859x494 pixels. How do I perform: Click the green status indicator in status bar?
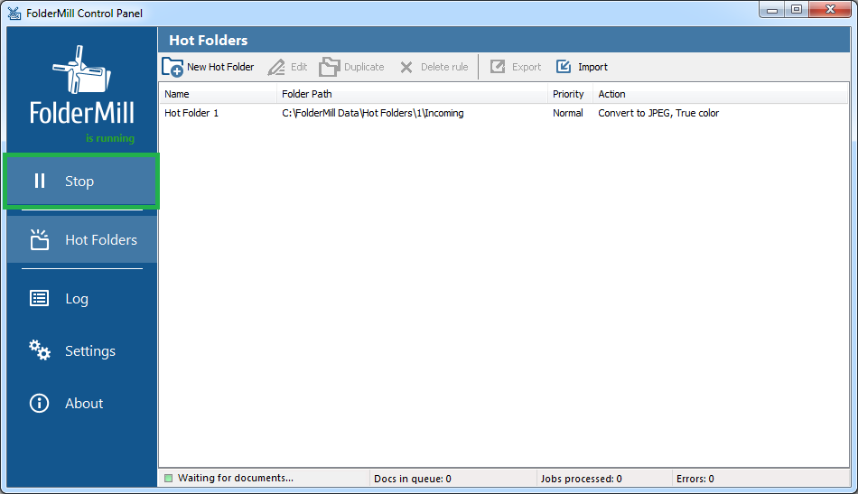(x=169, y=479)
